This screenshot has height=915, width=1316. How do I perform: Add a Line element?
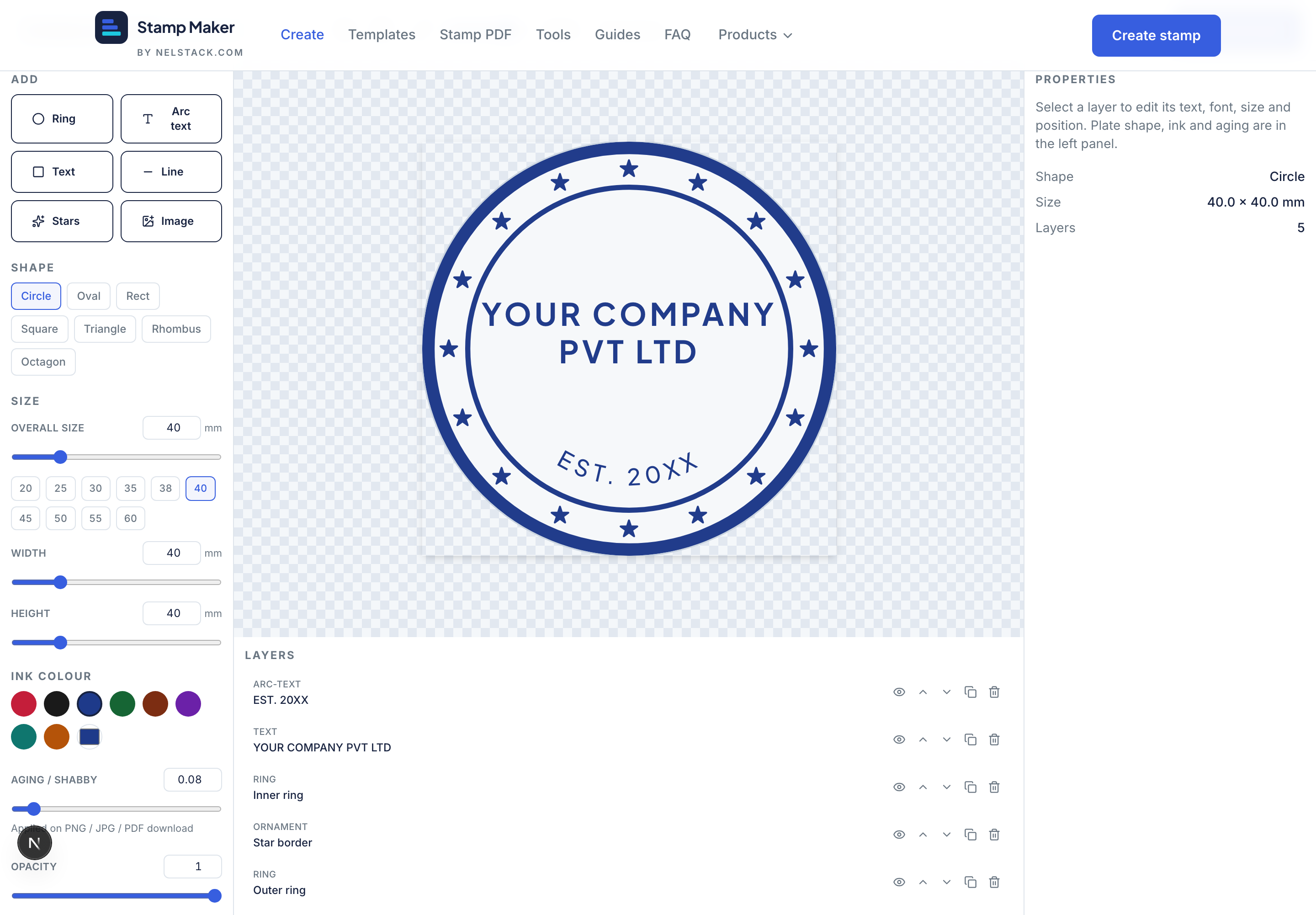[171, 172]
